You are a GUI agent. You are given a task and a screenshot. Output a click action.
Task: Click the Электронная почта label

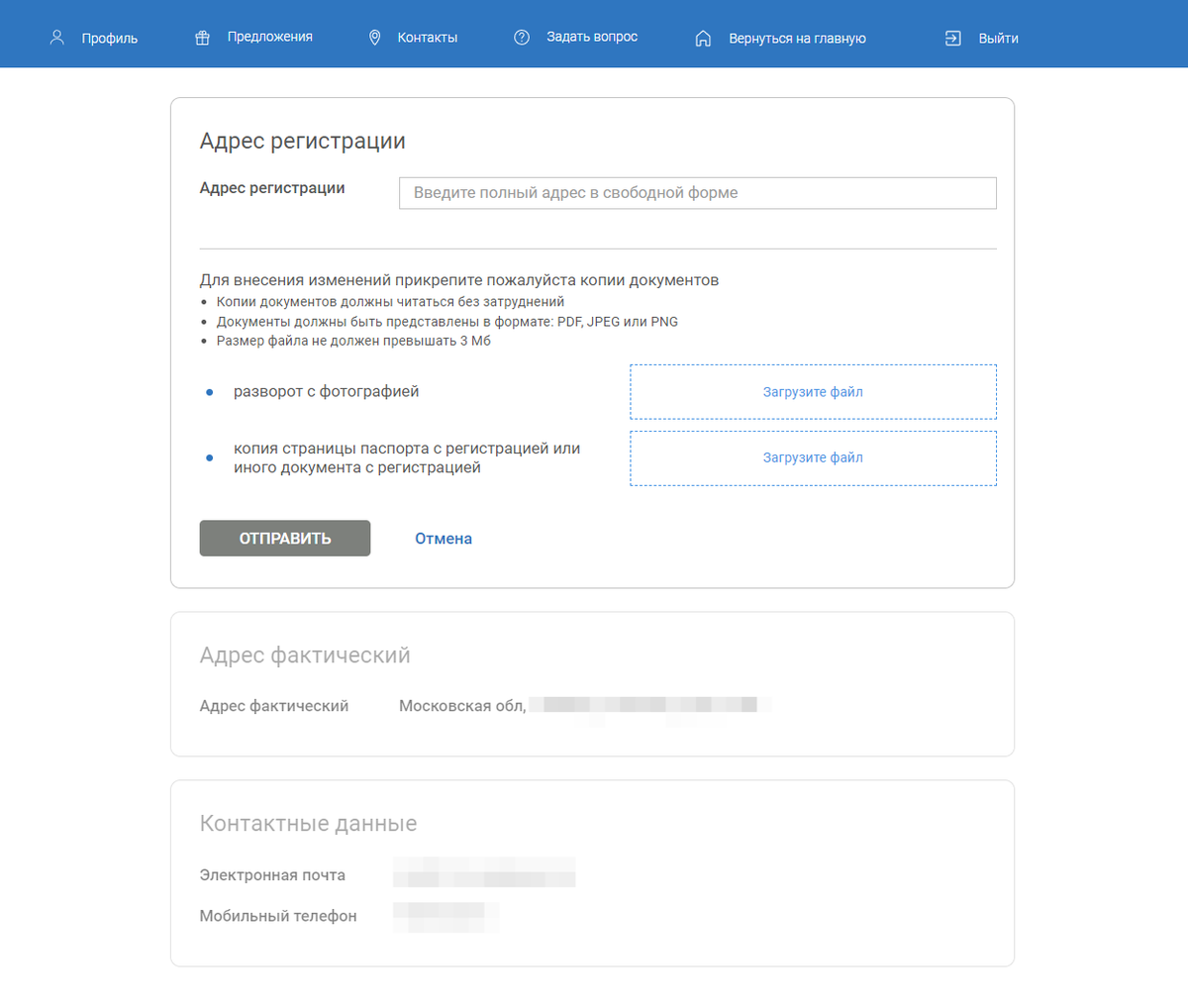tap(272, 875)
